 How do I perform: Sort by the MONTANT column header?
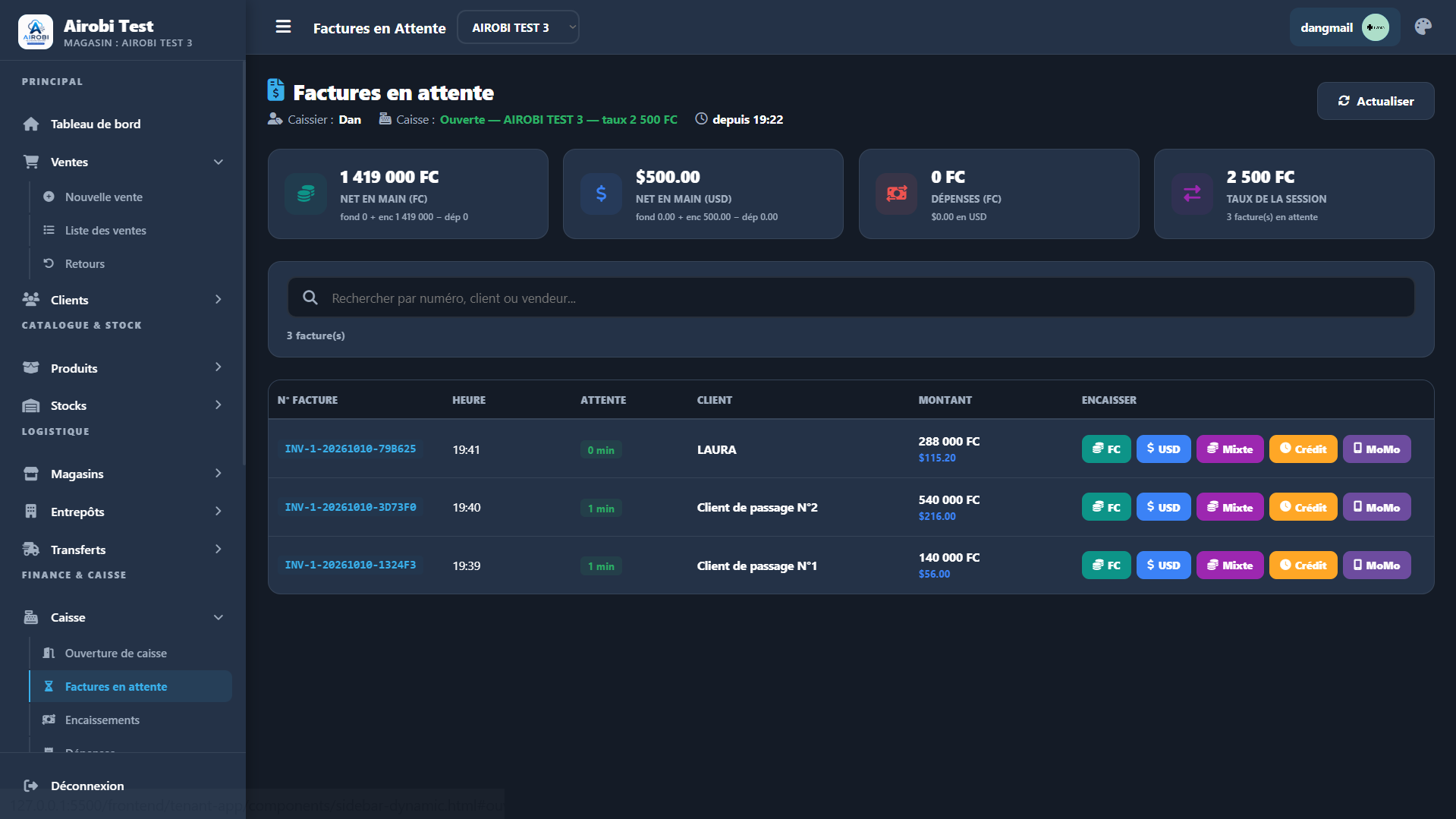tap(945, 400)
